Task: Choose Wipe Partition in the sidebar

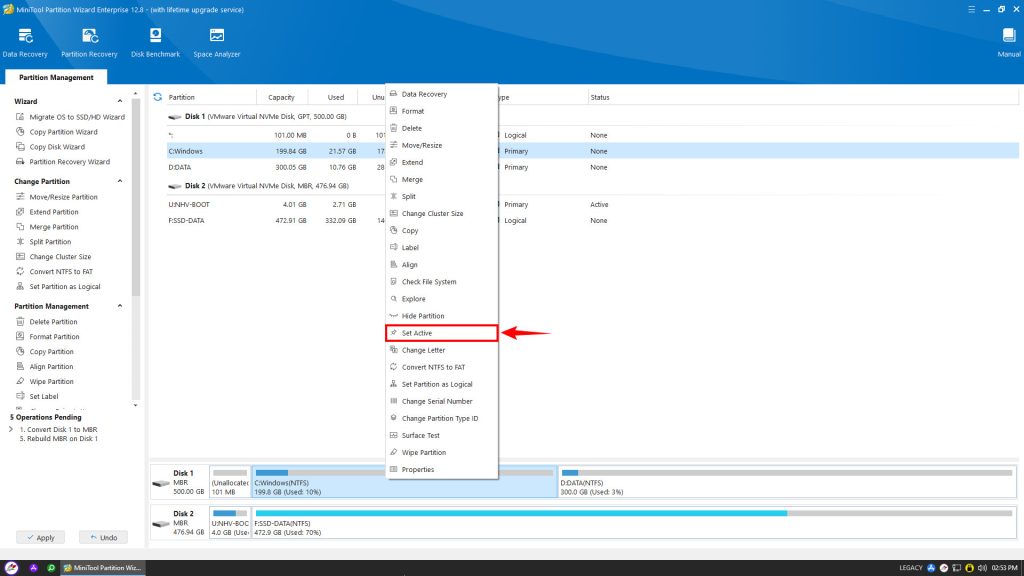Action: pos(44,381)
